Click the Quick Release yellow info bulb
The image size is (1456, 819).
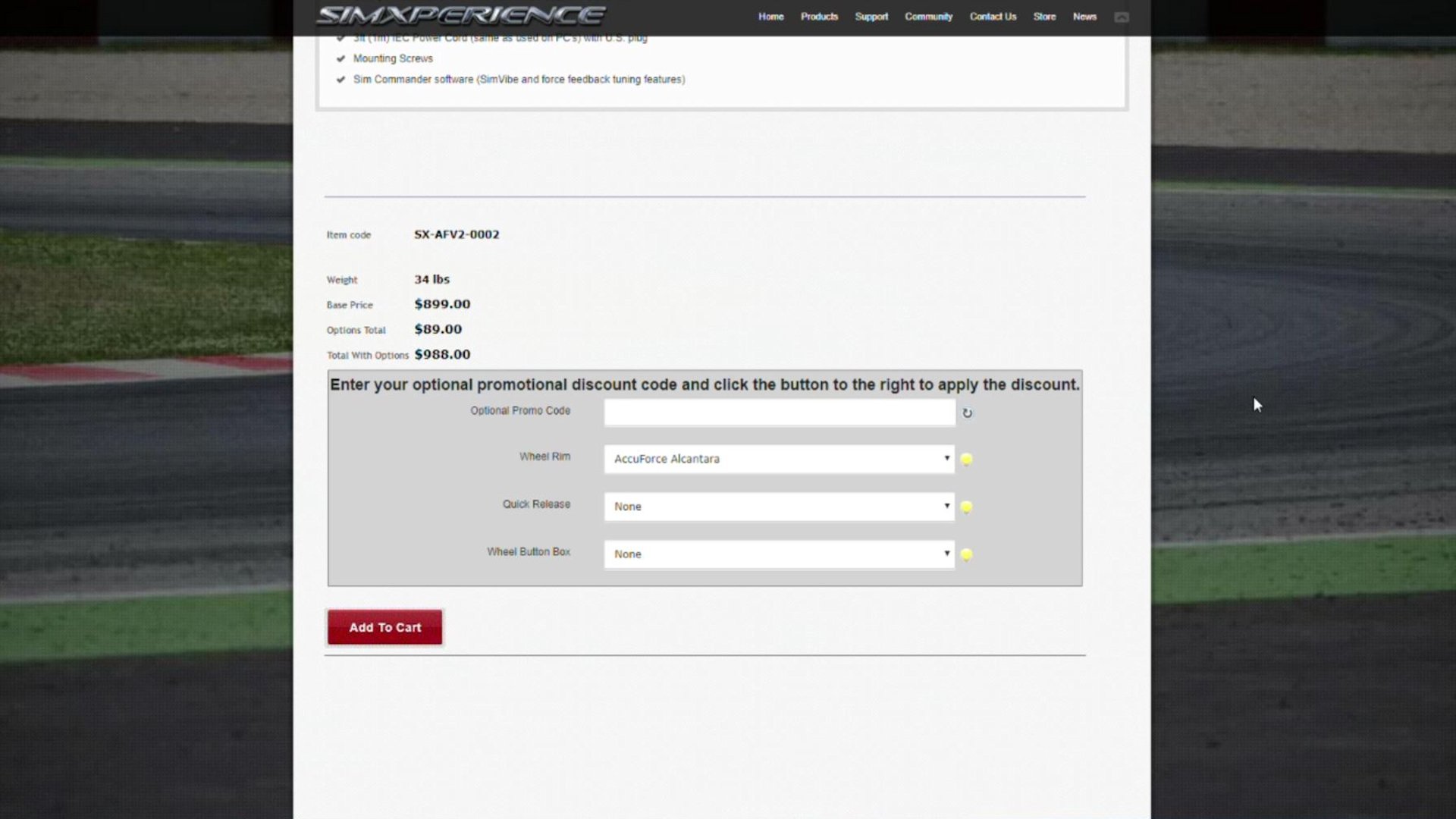point(966,507)
